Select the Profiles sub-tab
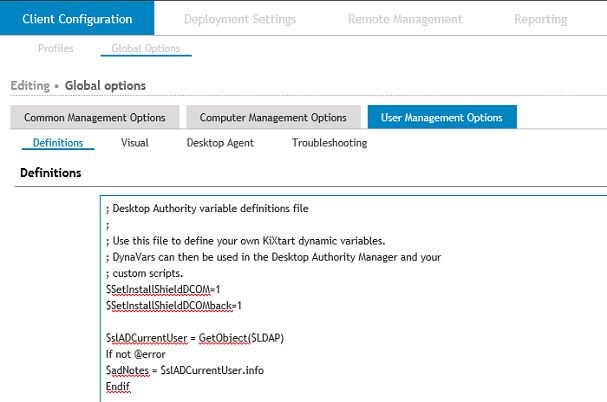Image resolution: width=607 pixels, height=402 pixels. 56,48
